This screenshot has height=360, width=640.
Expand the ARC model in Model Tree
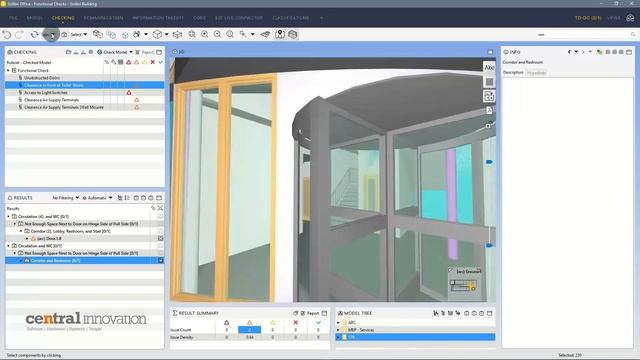click(338, 323)
